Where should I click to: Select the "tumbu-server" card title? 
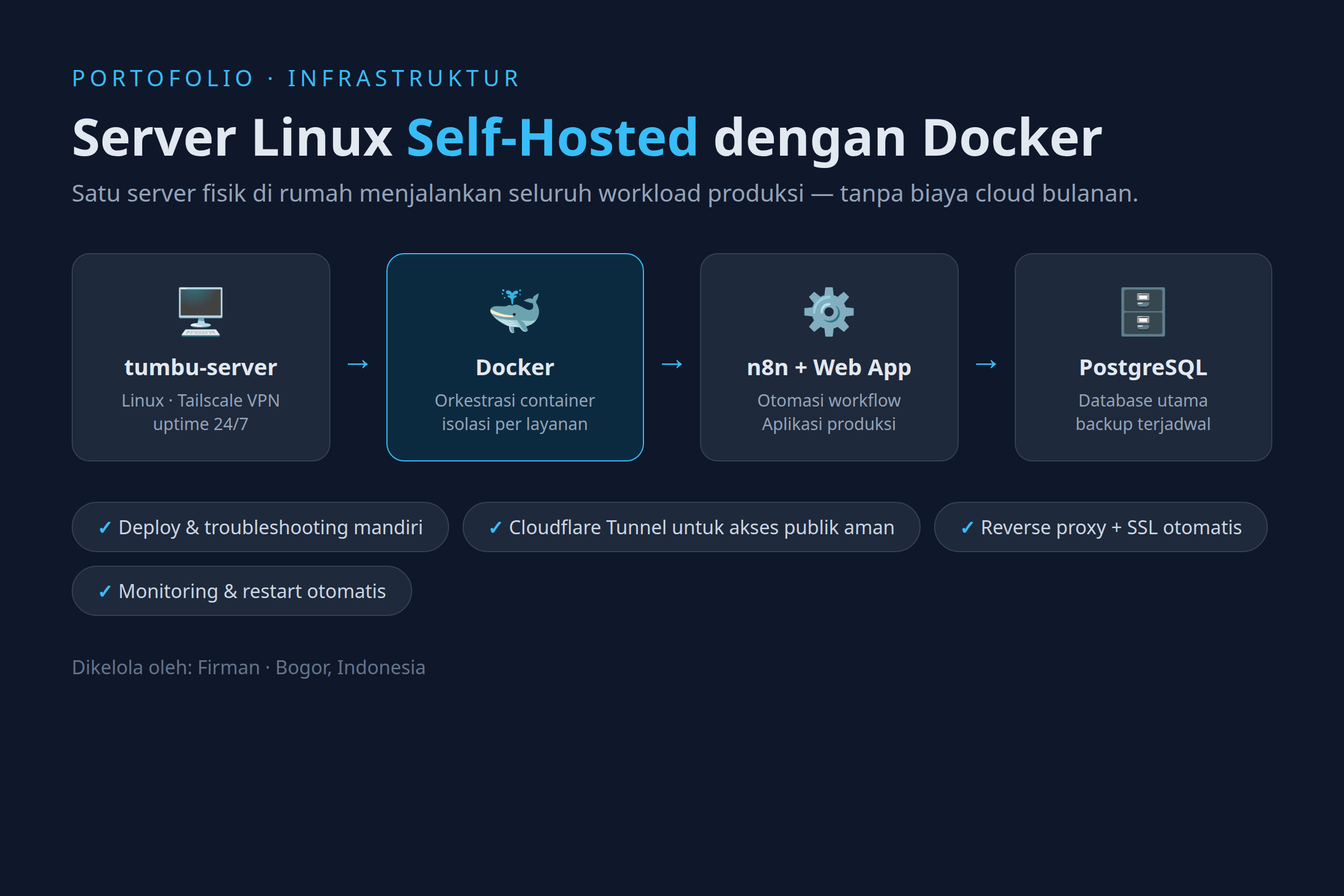200,367
